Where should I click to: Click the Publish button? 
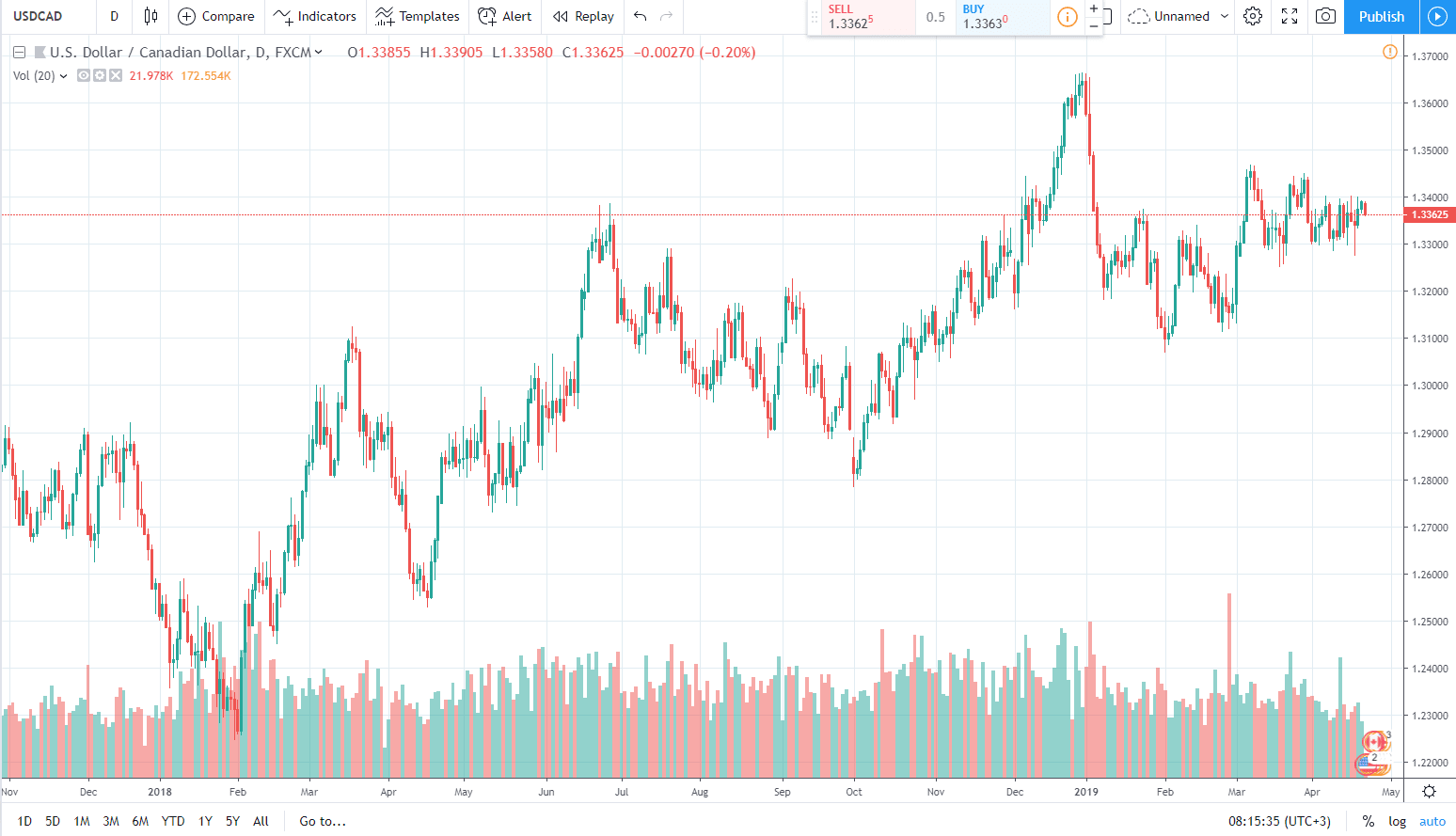[1381, 16]
